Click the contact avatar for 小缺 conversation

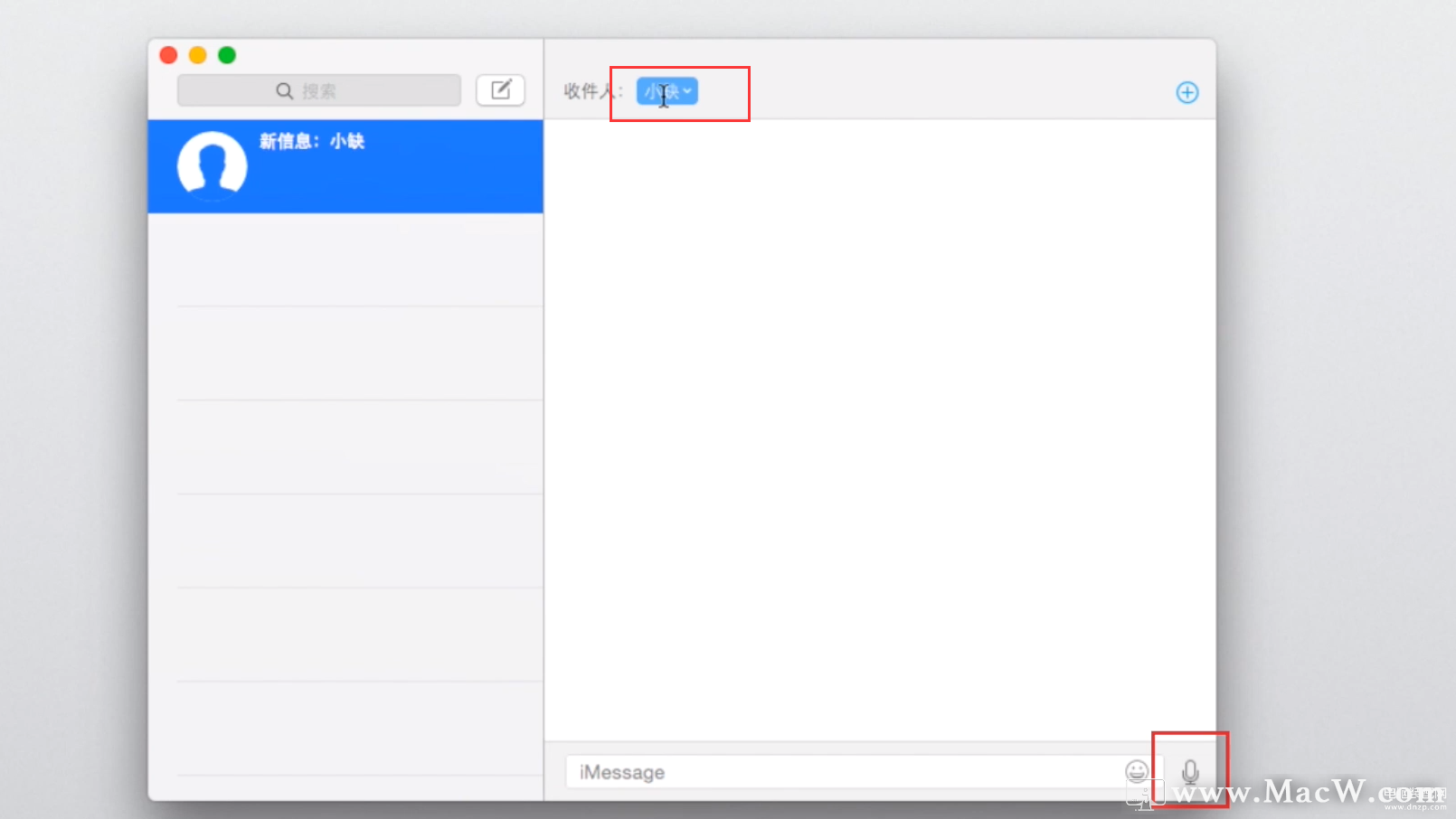(213, 165)
